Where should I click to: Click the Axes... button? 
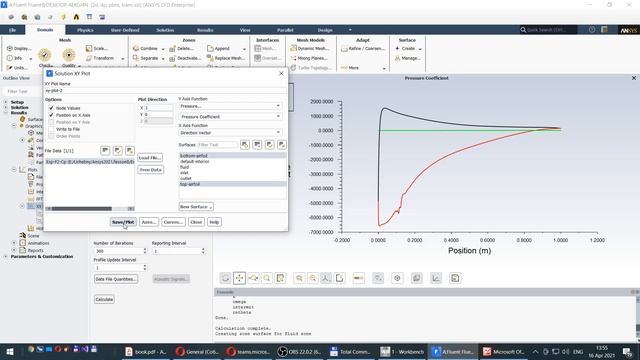pos(149,222)
